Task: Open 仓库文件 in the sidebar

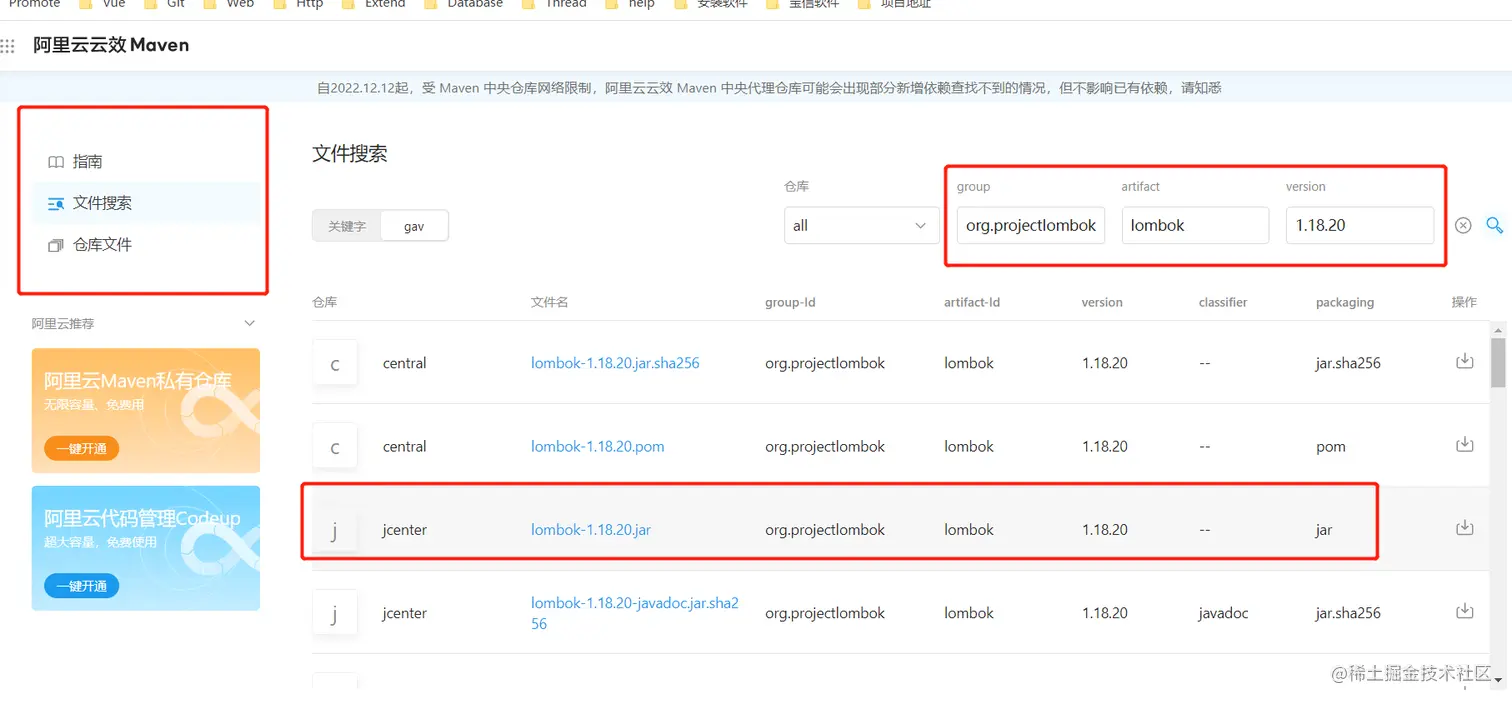Action: coord(145,244)
